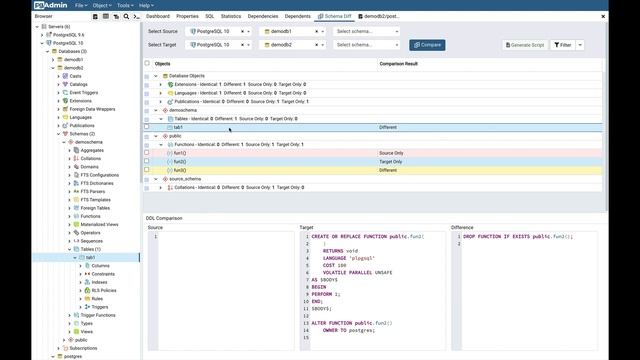Click the Triggers node icon under tab1

pos(87,307)
